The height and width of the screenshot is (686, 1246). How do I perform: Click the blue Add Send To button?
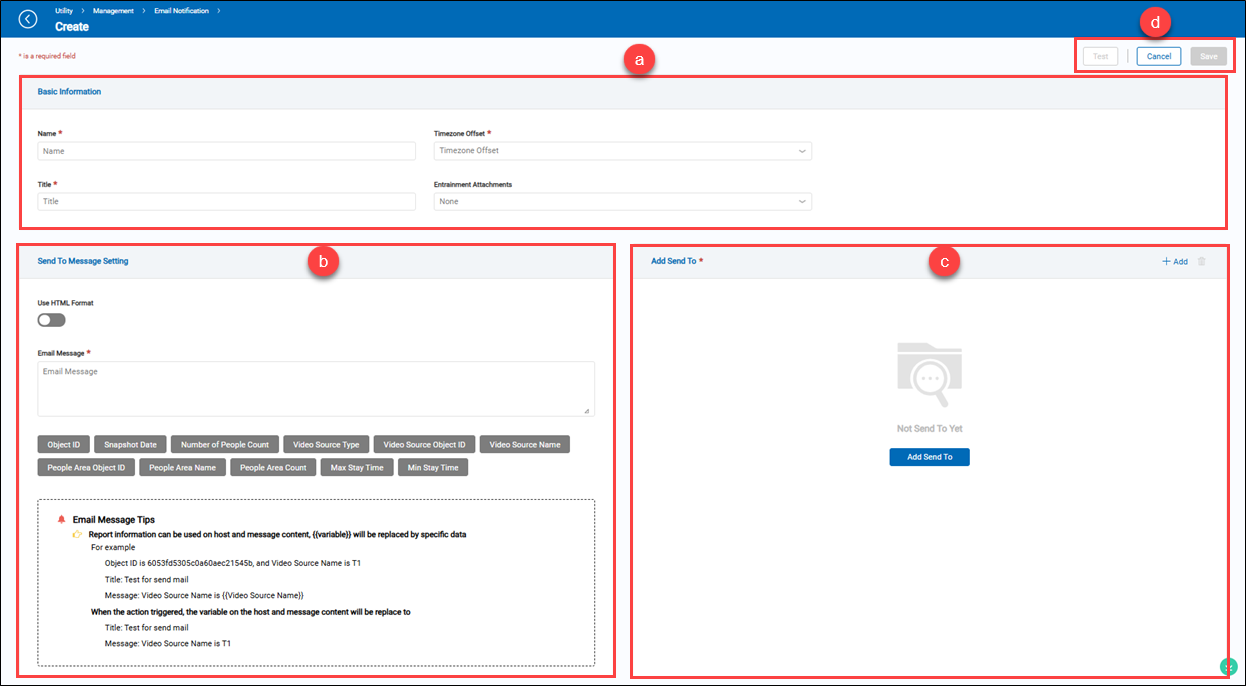tap(929, 457)
